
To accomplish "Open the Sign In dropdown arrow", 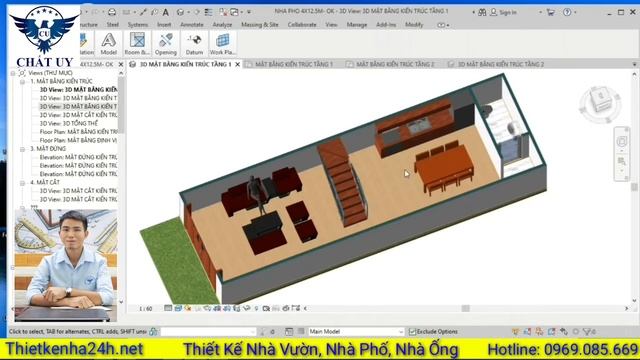I will point(540,12).
